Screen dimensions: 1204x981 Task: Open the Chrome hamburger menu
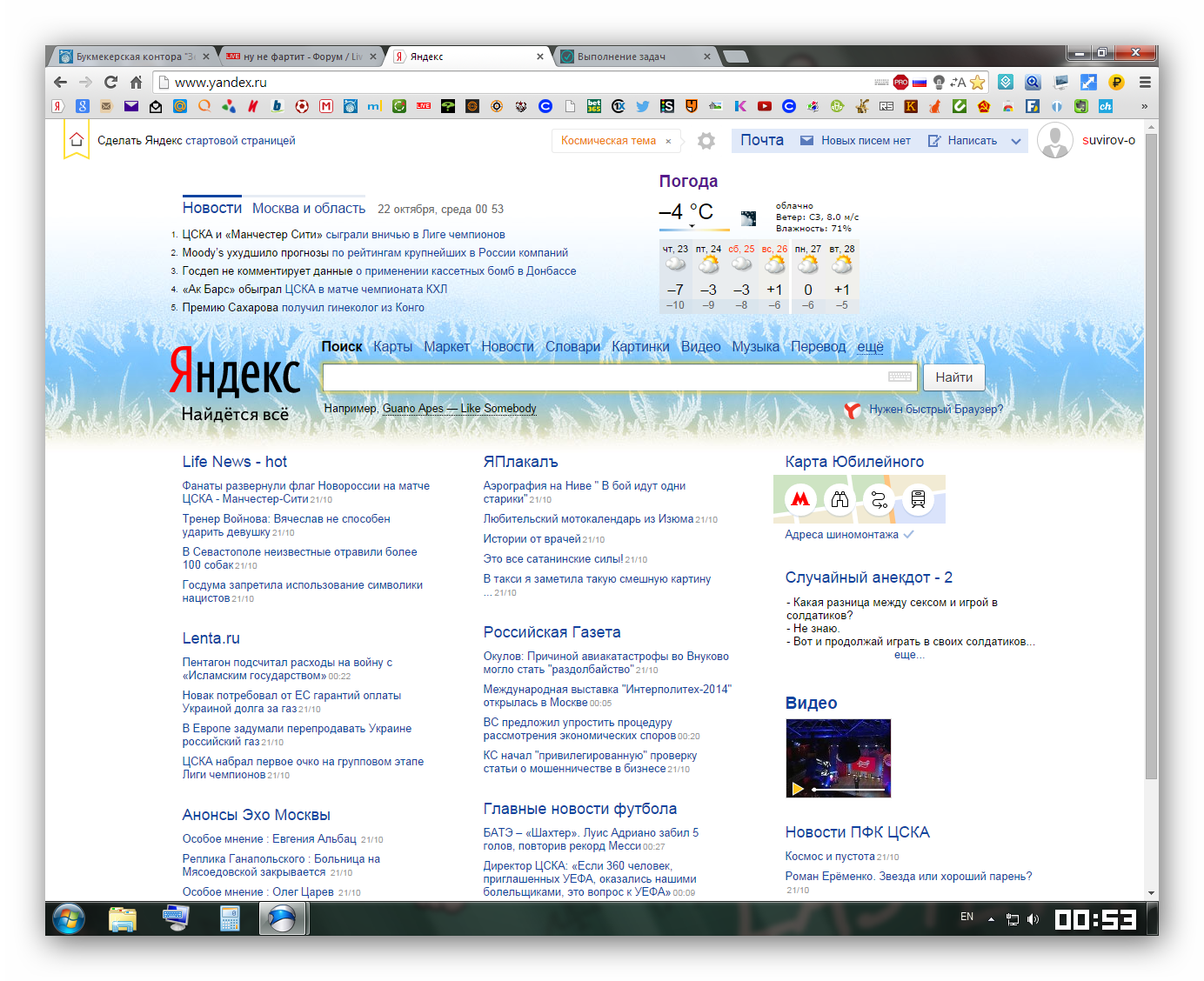[x=1145, y=82]
